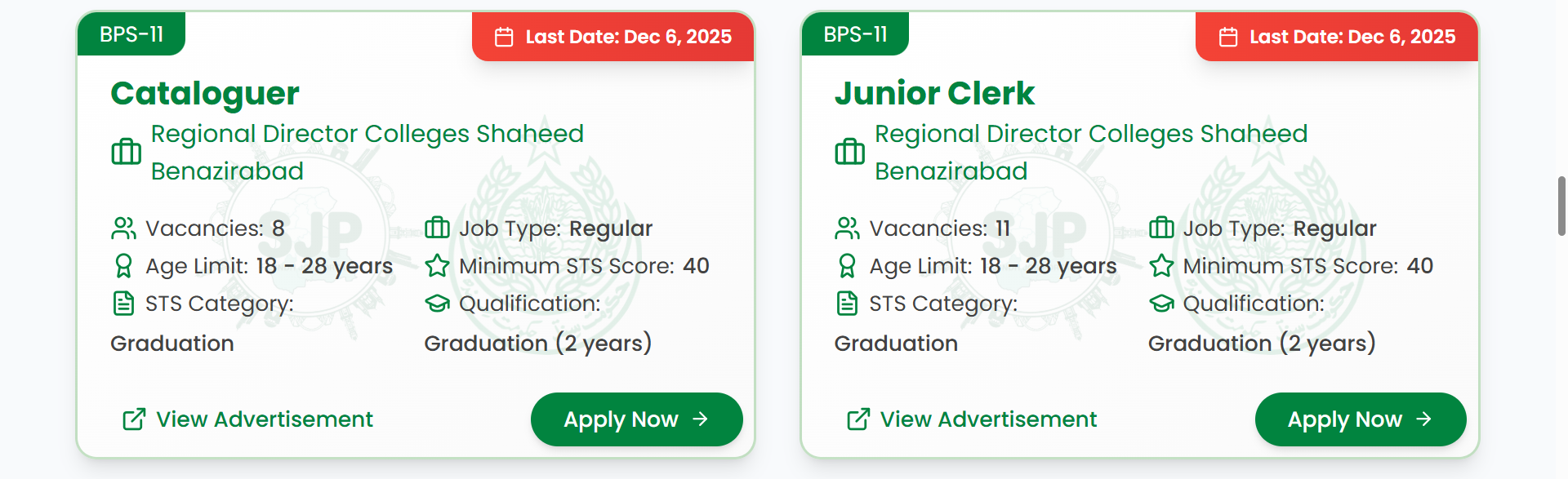Click the arrow icon inside Cataloguer's Apply Now button
Screen dimensions: 1568x479
[700, 419]
